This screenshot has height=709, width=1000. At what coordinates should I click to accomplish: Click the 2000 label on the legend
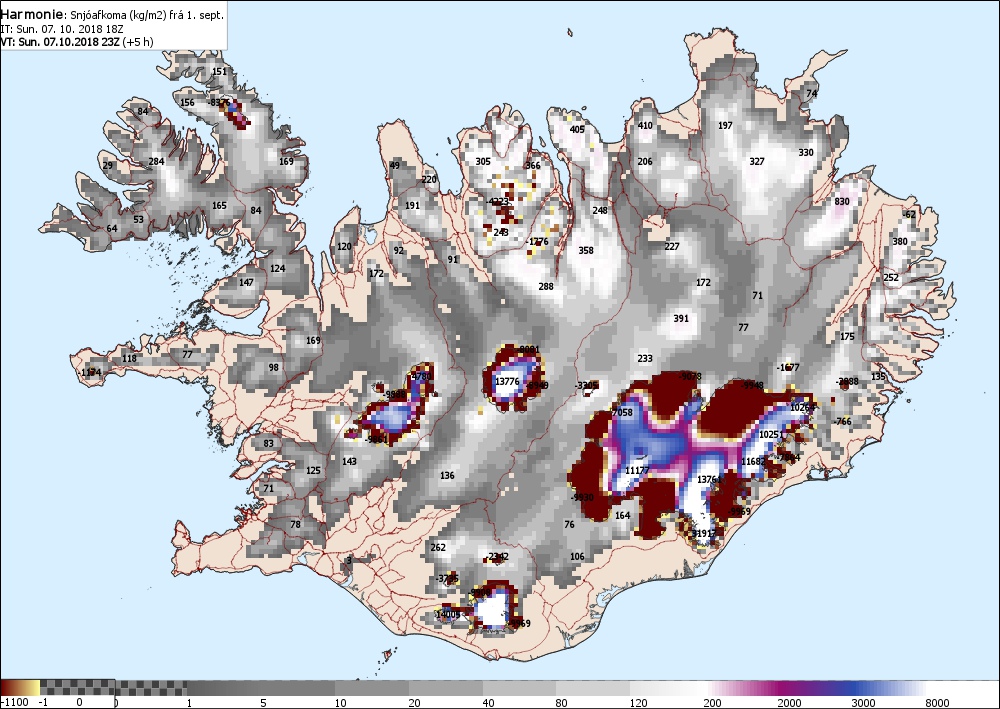coord(789,703)
